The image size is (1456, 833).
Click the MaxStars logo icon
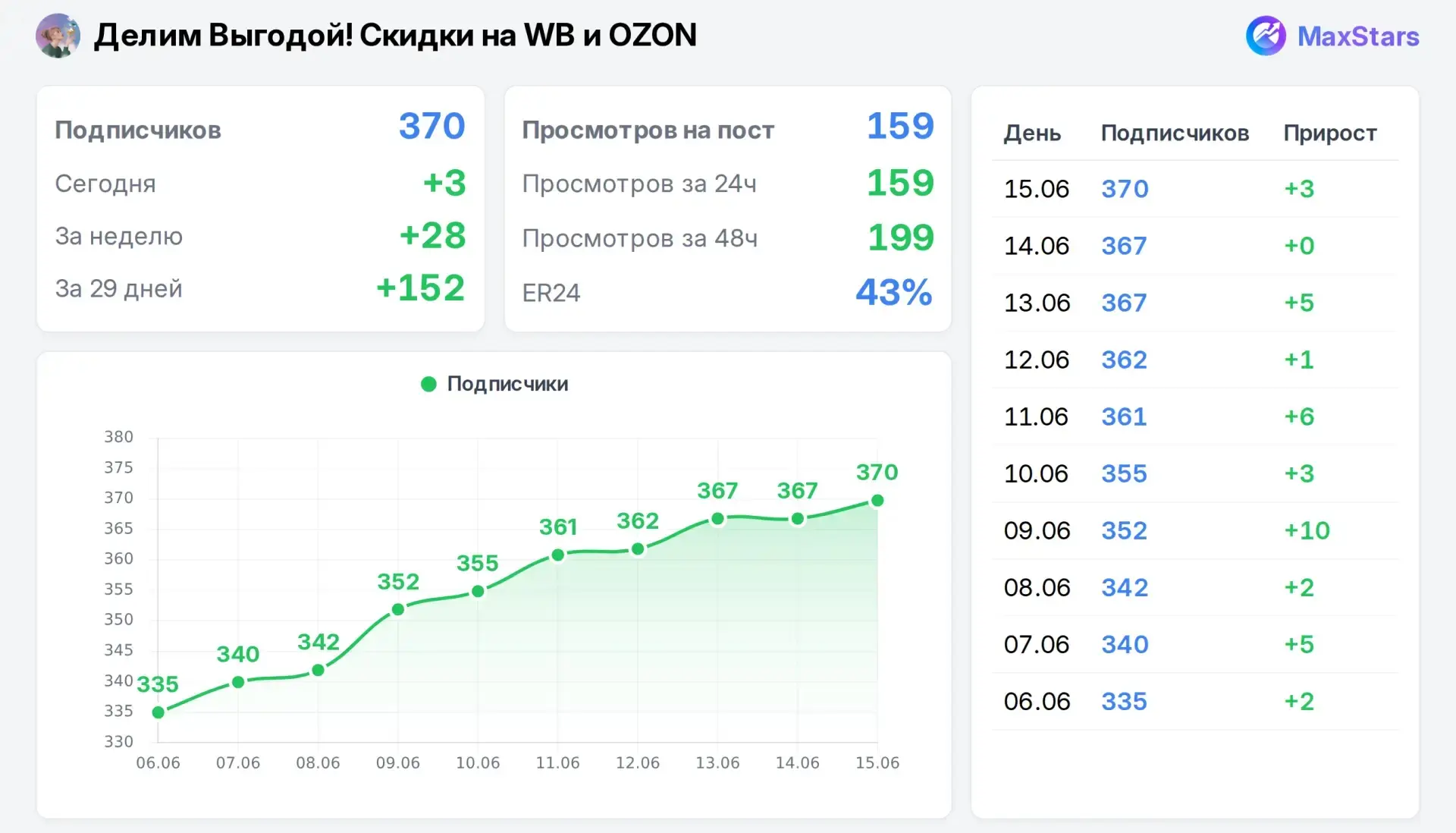1266,36
